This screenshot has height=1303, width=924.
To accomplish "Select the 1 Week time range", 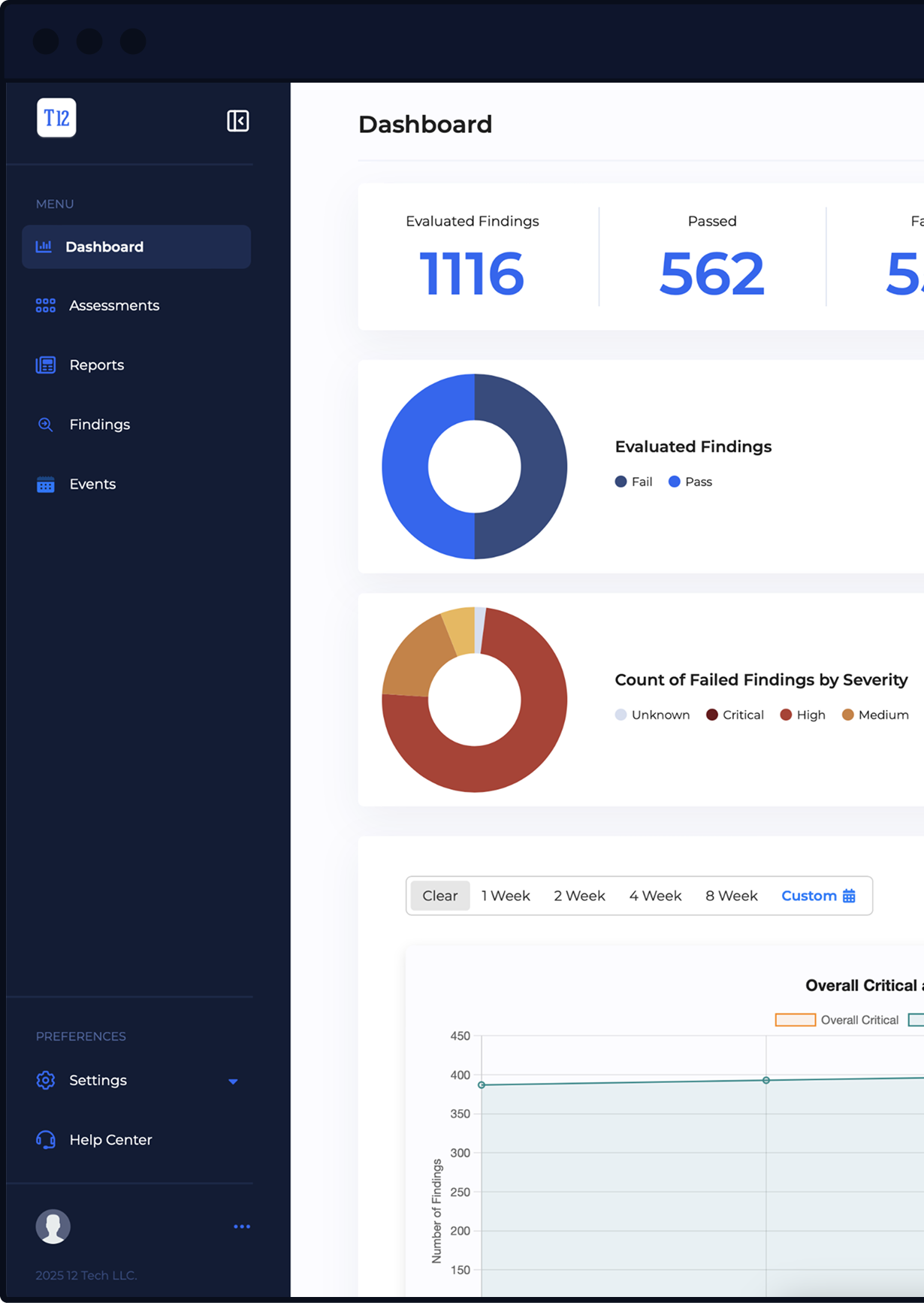I will click(506, 896).
